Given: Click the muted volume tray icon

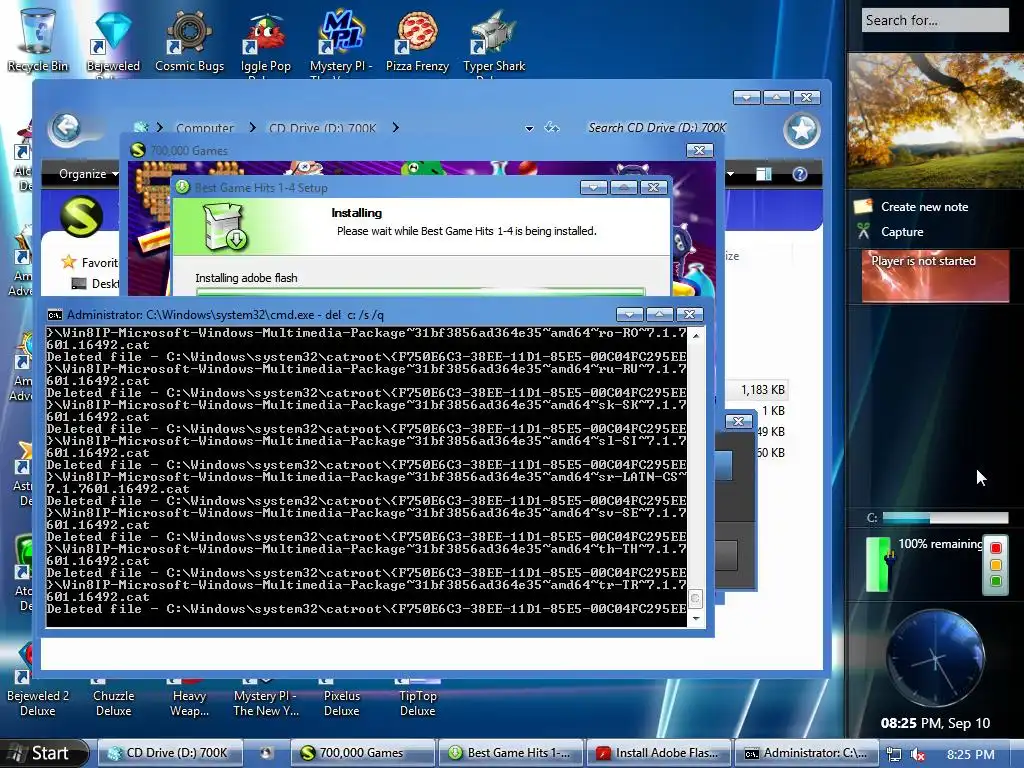Looking at the screenshot, I should (x=918, y=754).
